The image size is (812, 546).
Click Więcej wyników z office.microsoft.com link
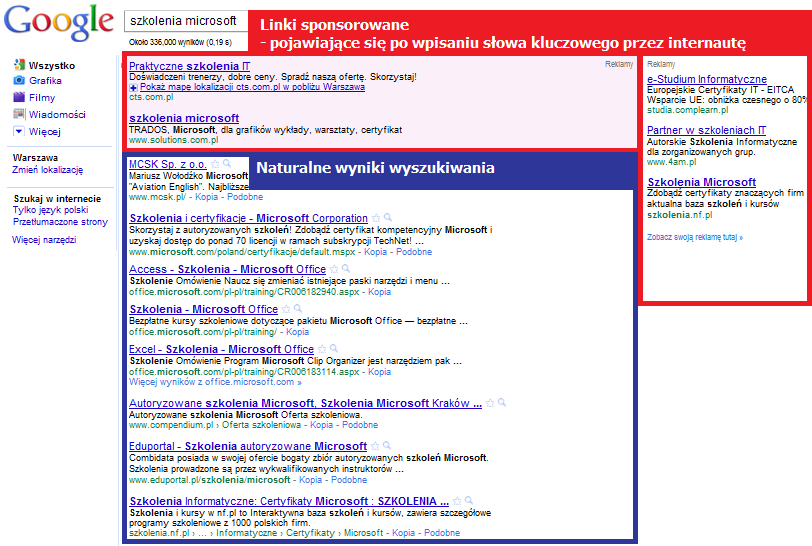(215, 382)
